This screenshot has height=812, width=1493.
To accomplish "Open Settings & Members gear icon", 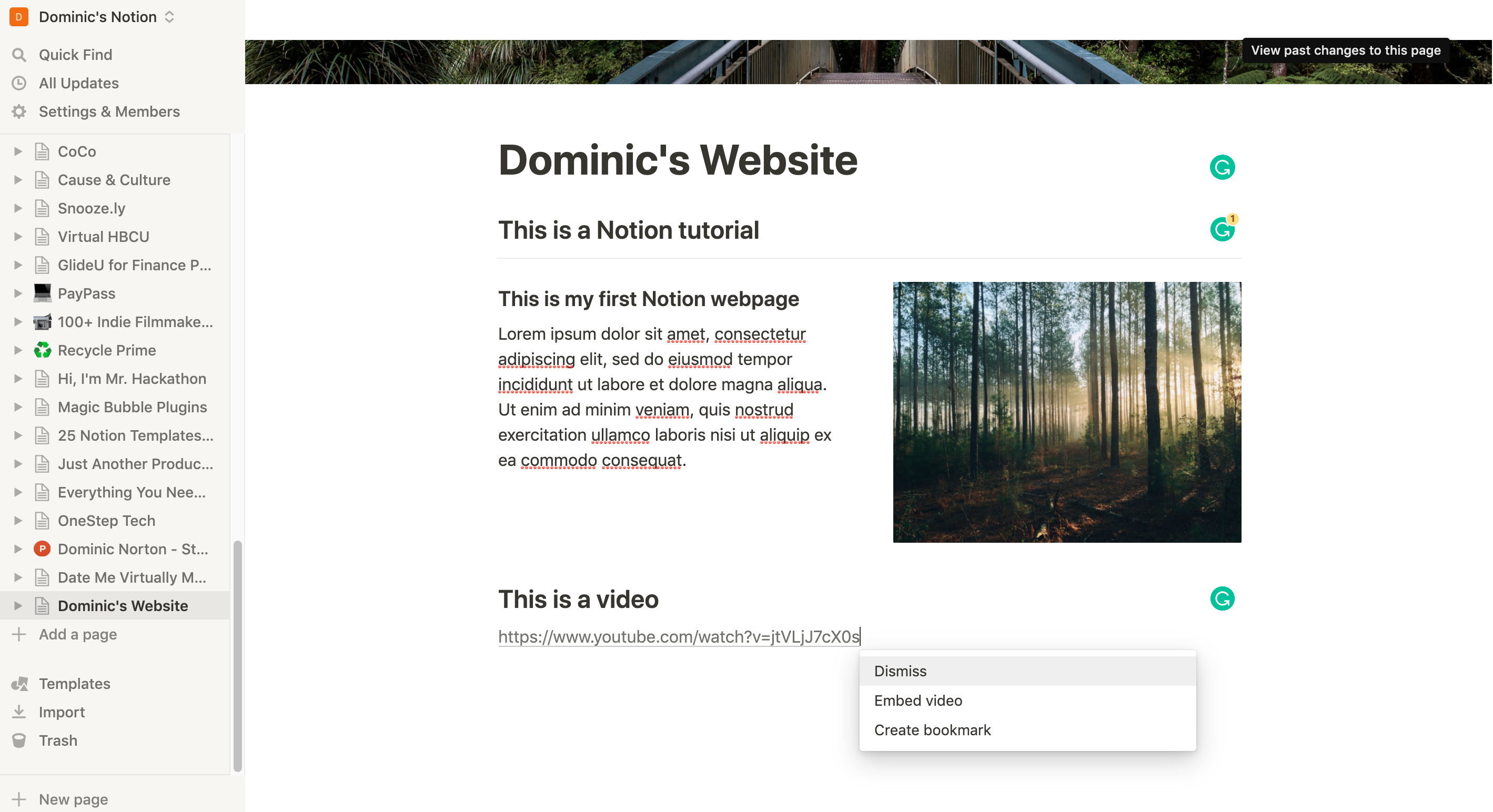I will (19, 112).
